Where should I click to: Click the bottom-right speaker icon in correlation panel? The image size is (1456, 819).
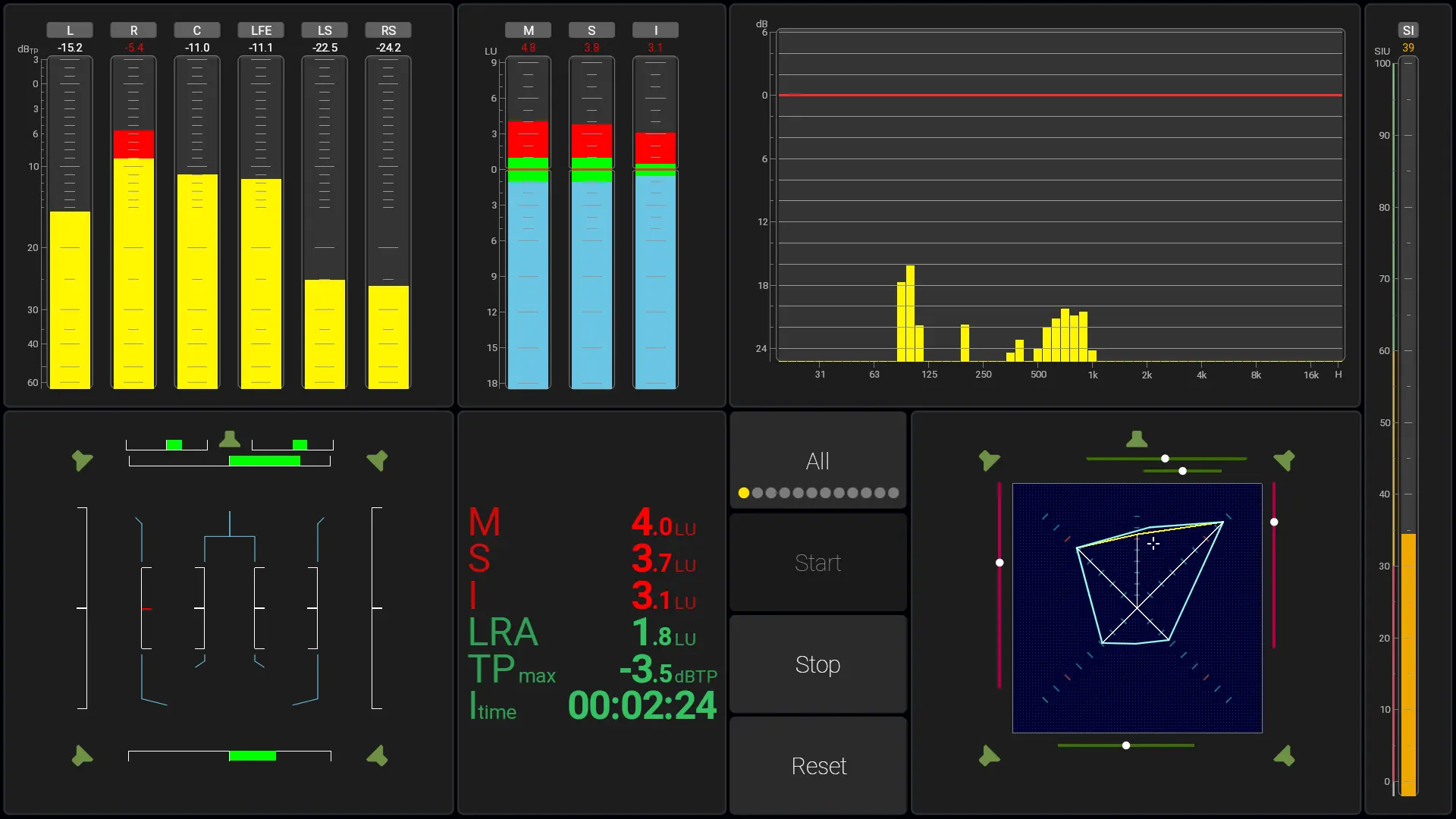(x=377, y=755)
